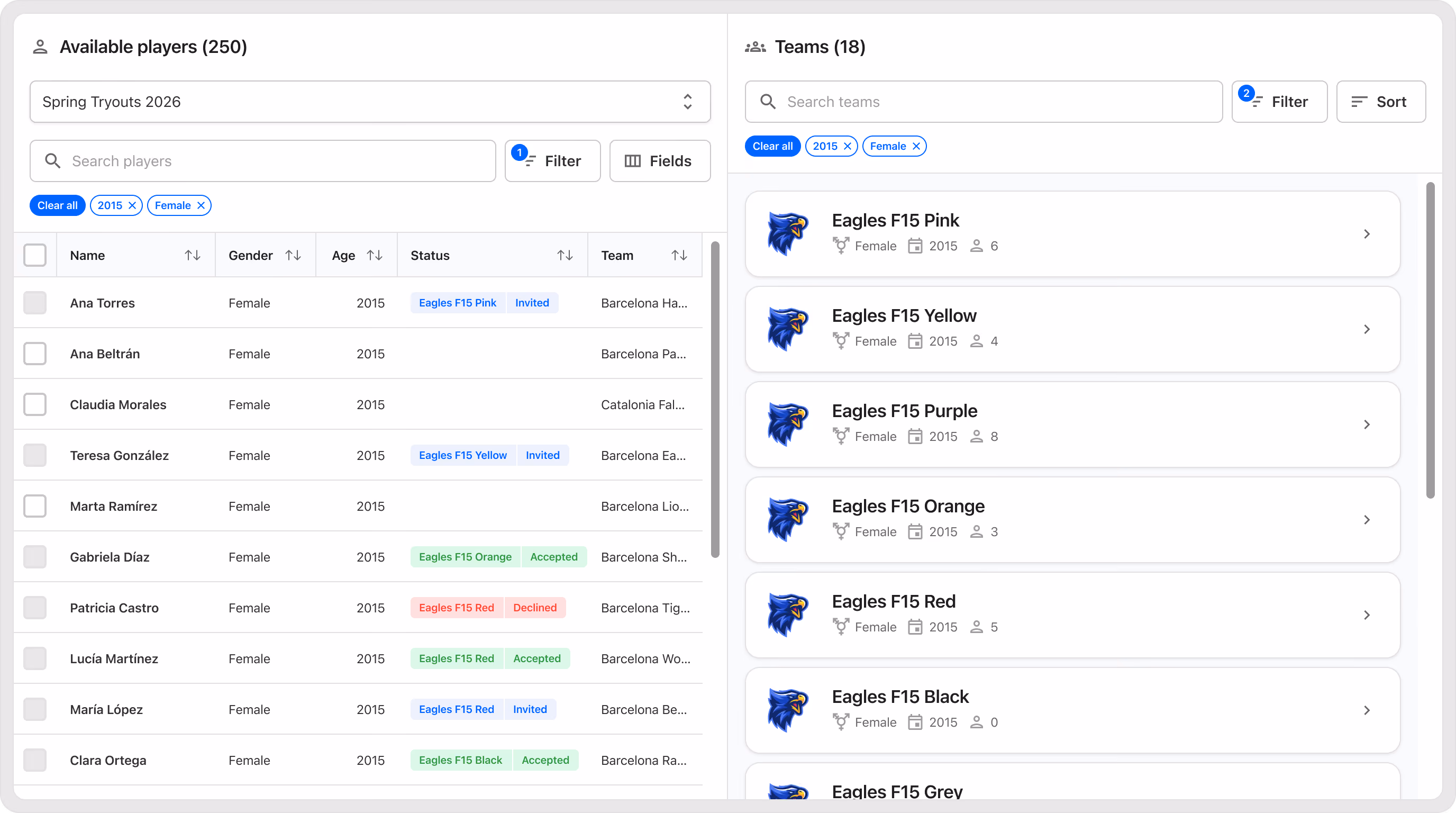Expand the Eagles F15 Red team chevron
This screenshot has width=1456, height=813.
1367,615
